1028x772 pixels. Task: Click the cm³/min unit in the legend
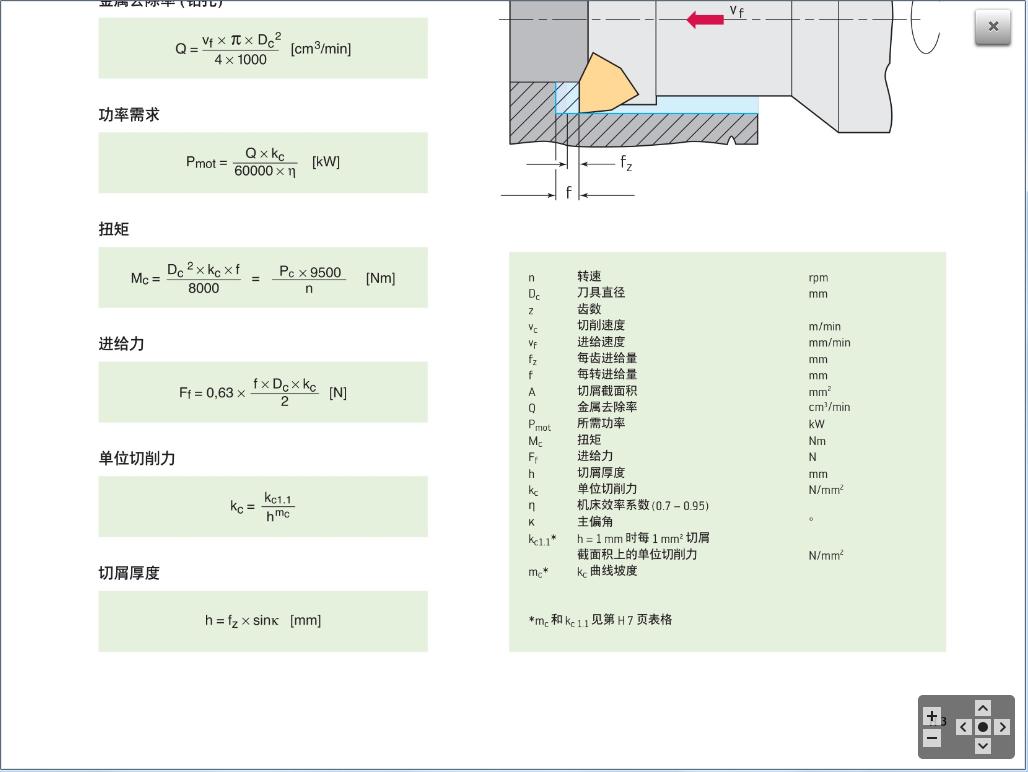(829, 407)
